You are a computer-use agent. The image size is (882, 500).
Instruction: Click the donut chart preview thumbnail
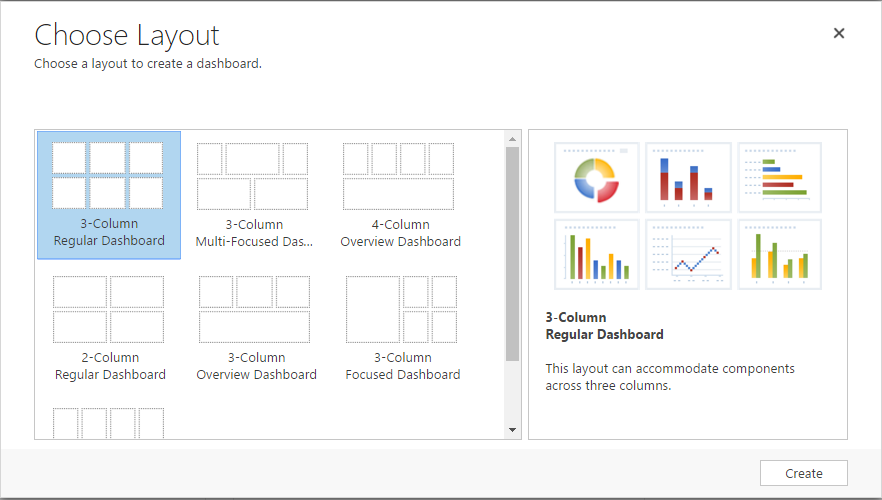[x=597, y=177]
